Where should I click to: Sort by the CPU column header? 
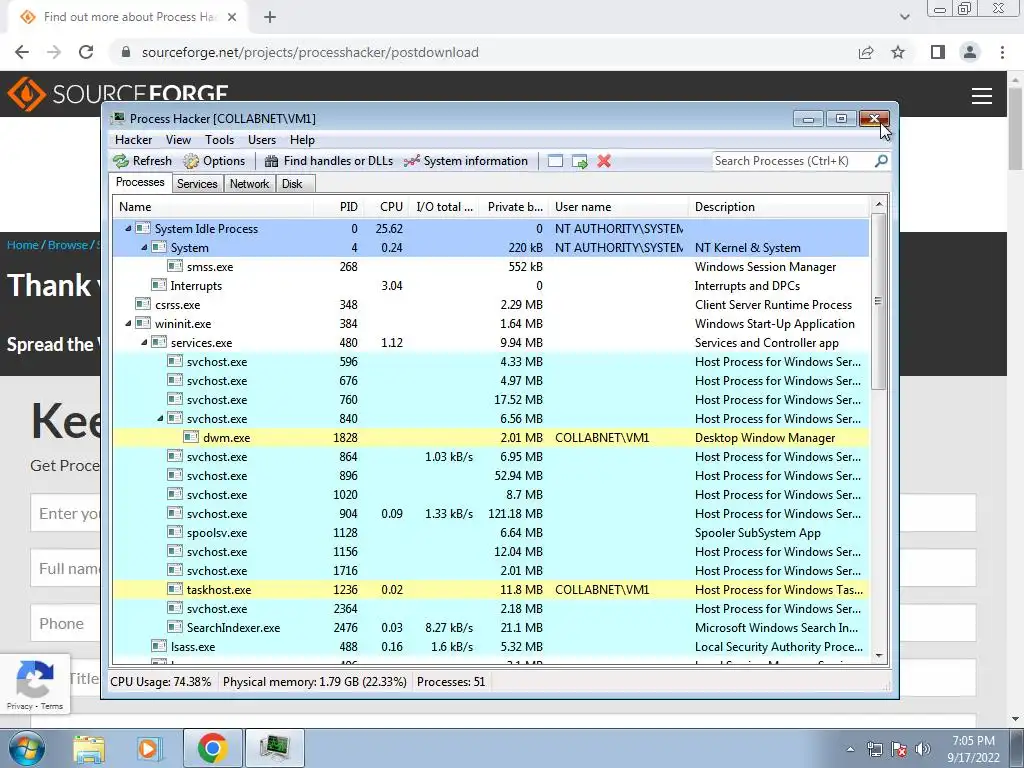point(386,207)
